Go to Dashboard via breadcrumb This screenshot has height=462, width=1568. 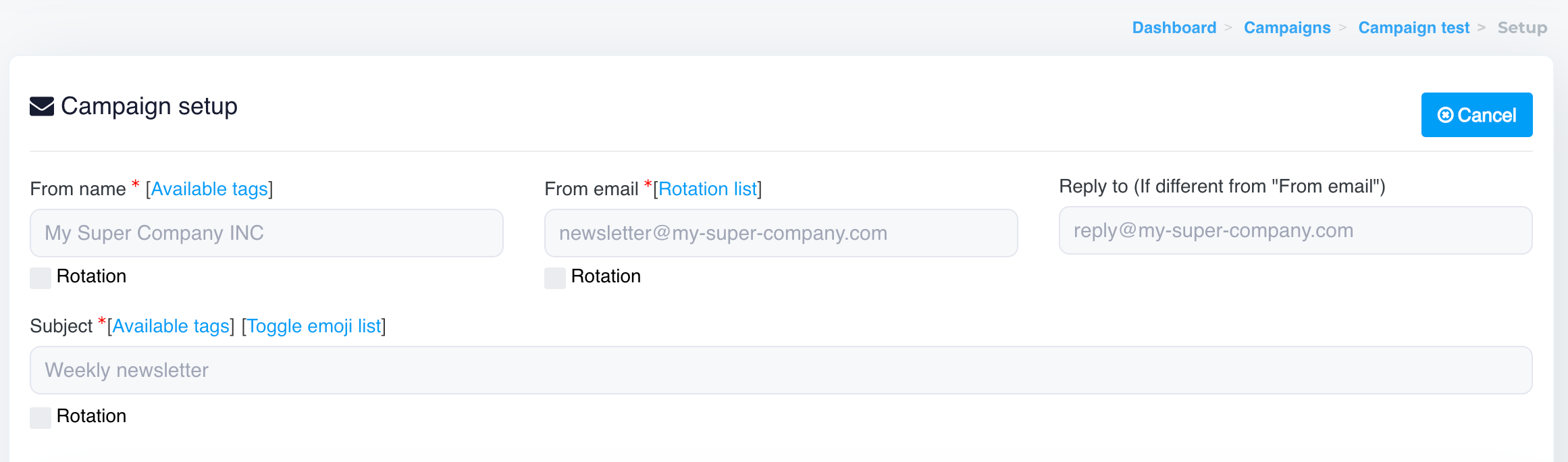click(x=1174, y=28)
